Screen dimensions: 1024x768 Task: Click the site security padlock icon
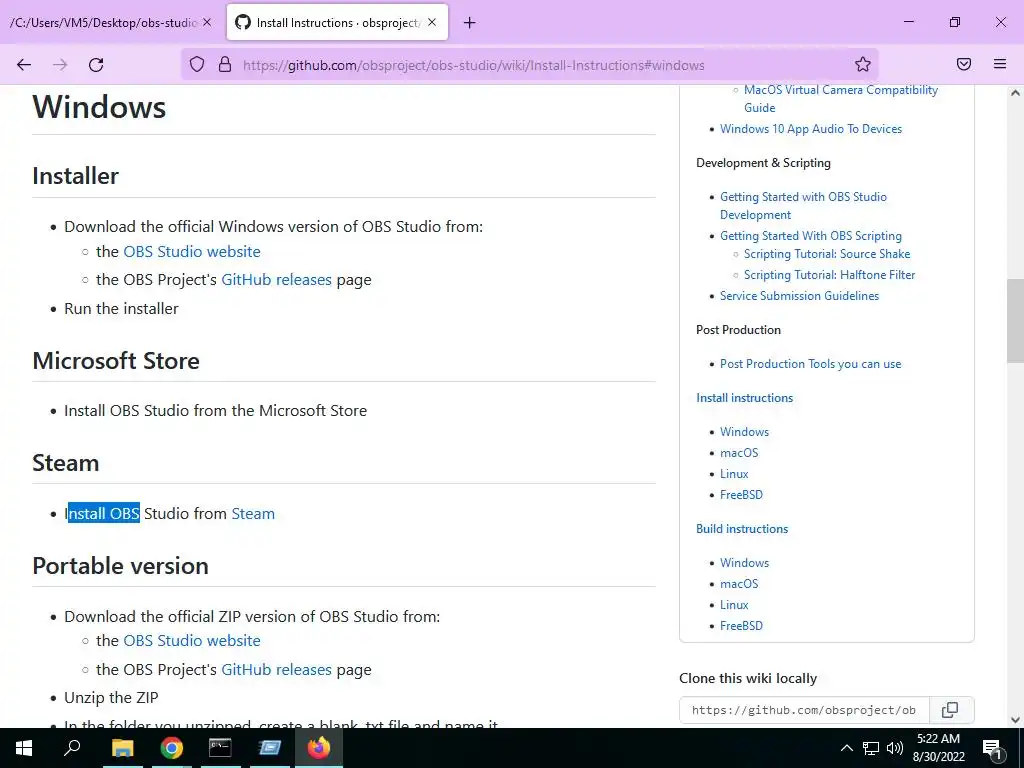(x=225, y=65)
